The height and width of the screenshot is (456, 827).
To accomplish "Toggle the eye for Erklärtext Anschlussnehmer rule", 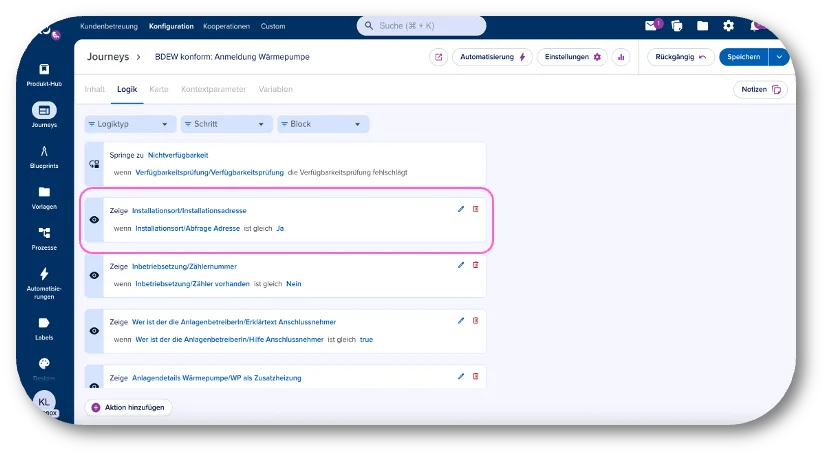I will tap(94, 331).
